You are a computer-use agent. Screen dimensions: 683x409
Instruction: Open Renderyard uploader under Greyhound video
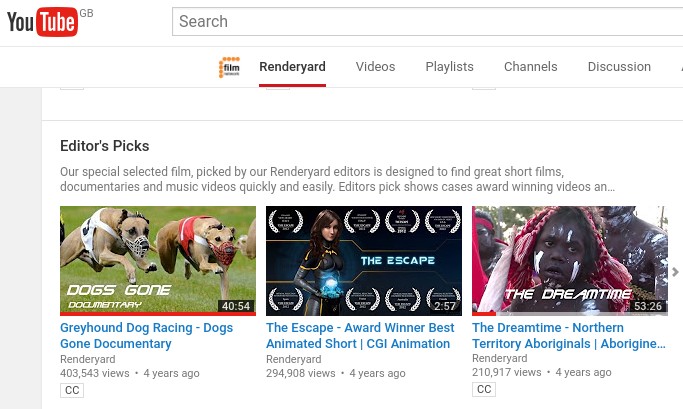coord(88,359)
